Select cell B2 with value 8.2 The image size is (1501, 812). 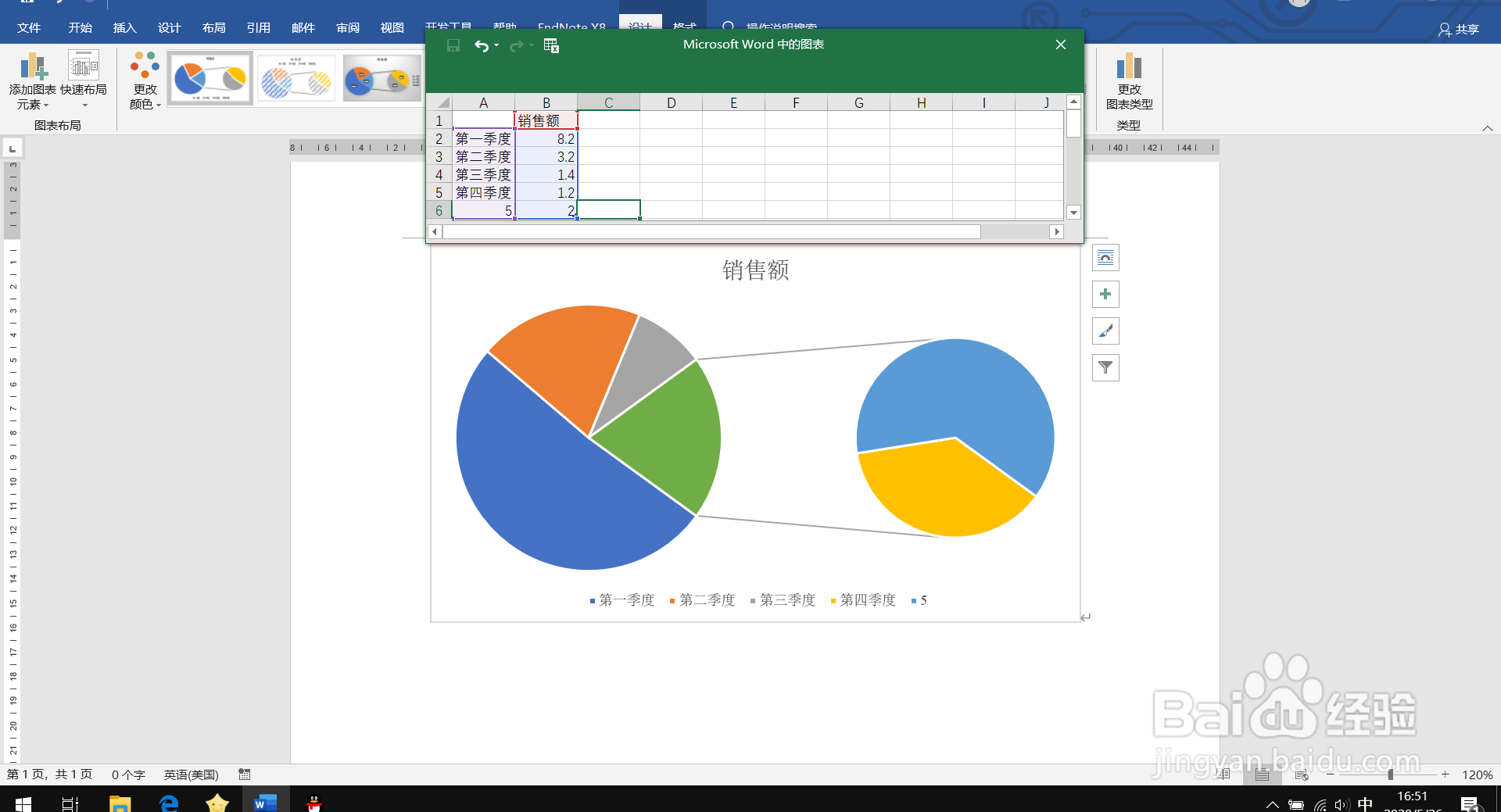click(x=546, y=138)
